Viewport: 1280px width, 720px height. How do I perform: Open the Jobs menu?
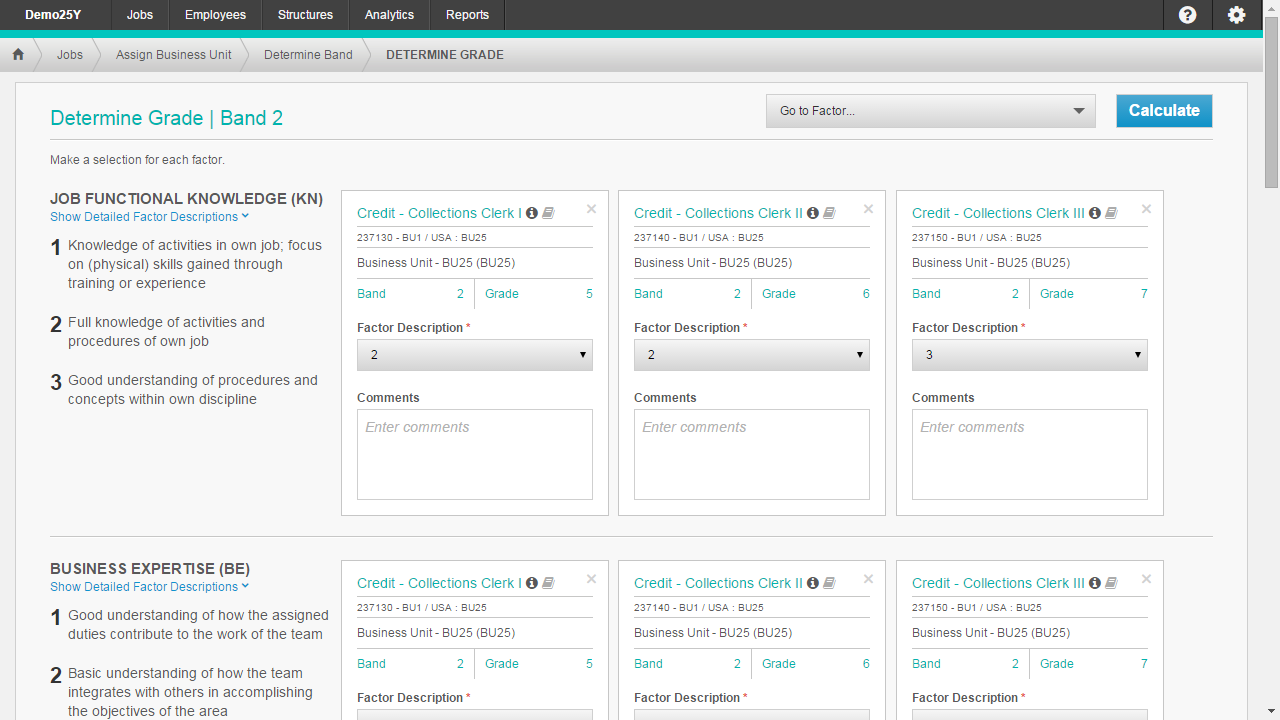[x=139, y=15]
